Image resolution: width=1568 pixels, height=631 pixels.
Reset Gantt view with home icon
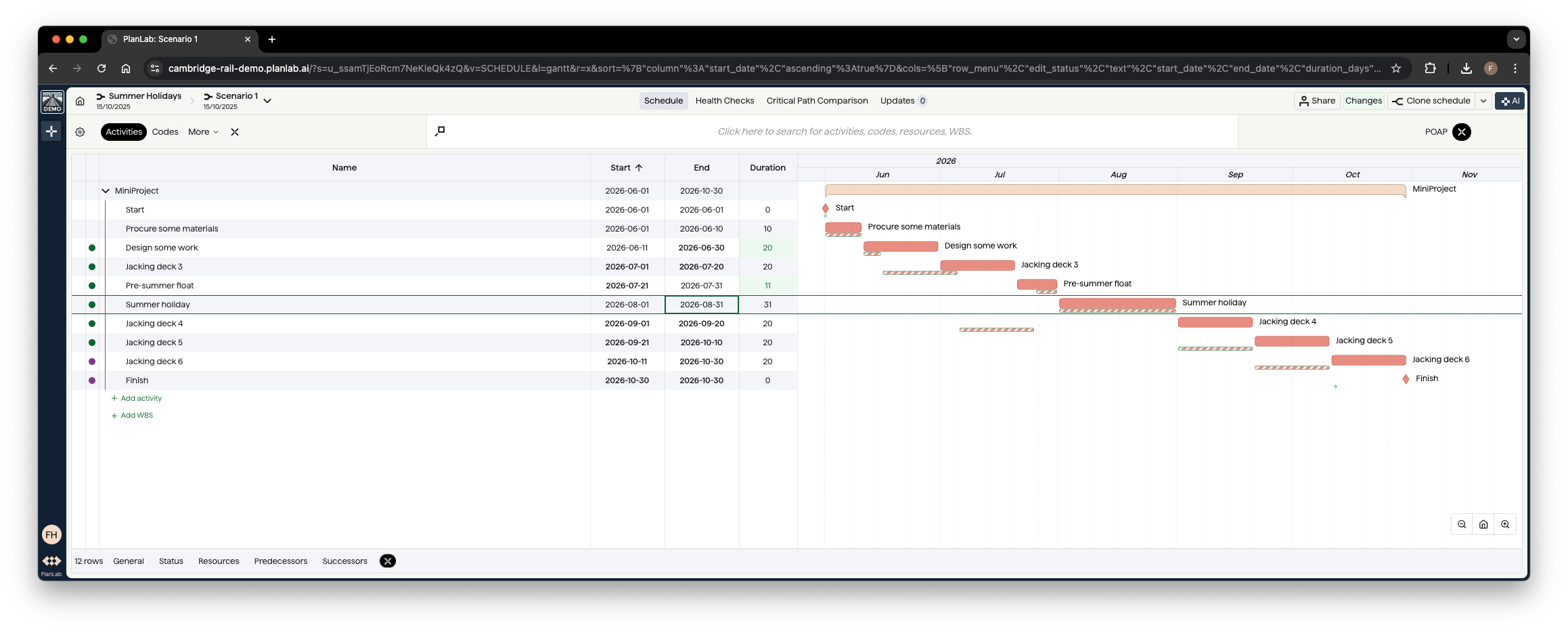(1483, 524)
